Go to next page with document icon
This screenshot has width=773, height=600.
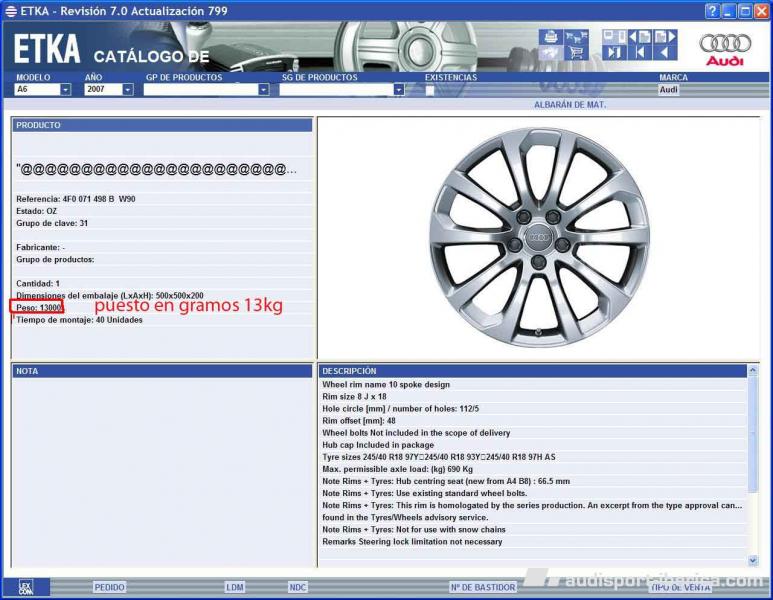click(x=667, y=36)
